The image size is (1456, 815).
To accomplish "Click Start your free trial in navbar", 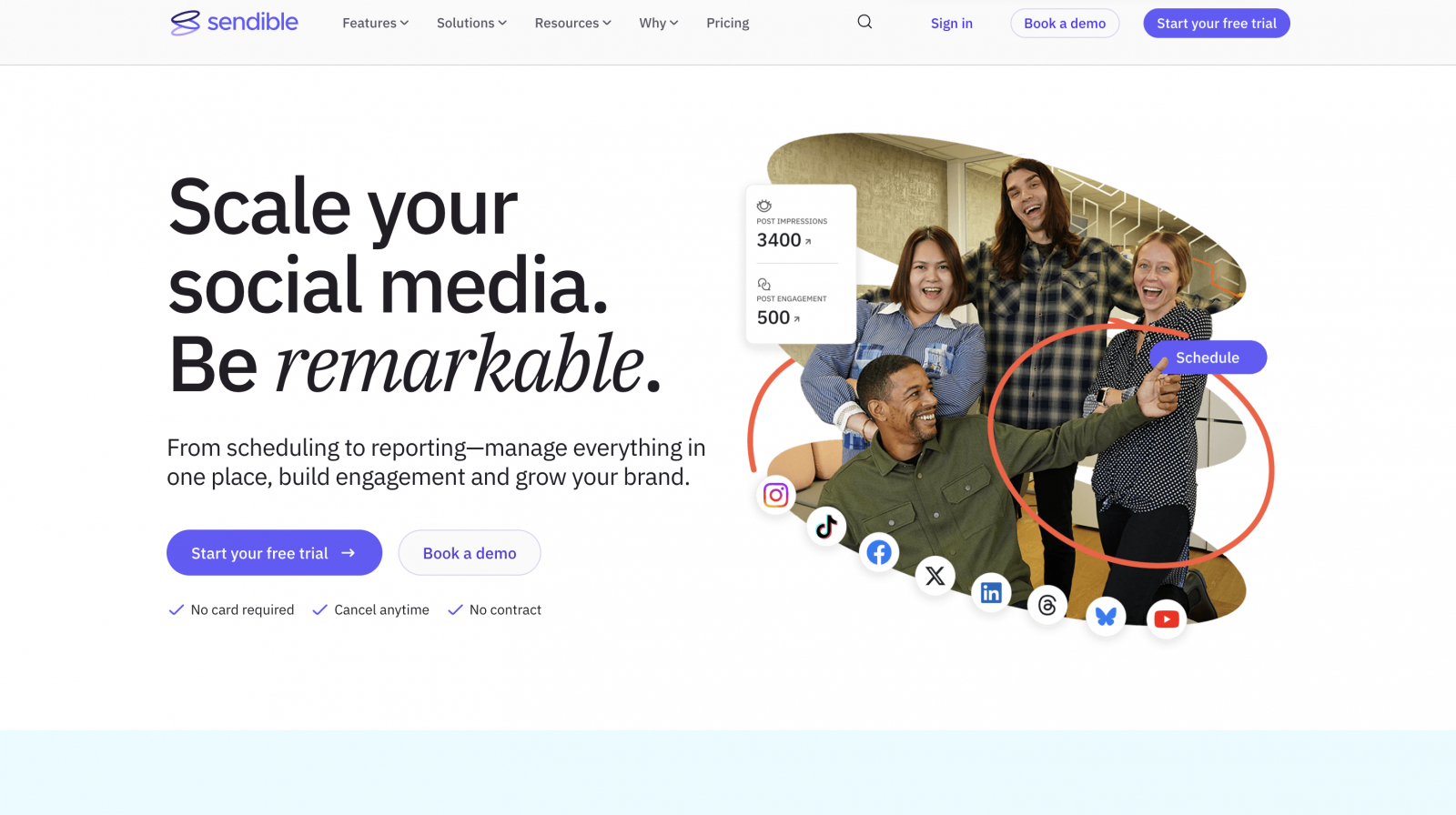I will 1217,24.
